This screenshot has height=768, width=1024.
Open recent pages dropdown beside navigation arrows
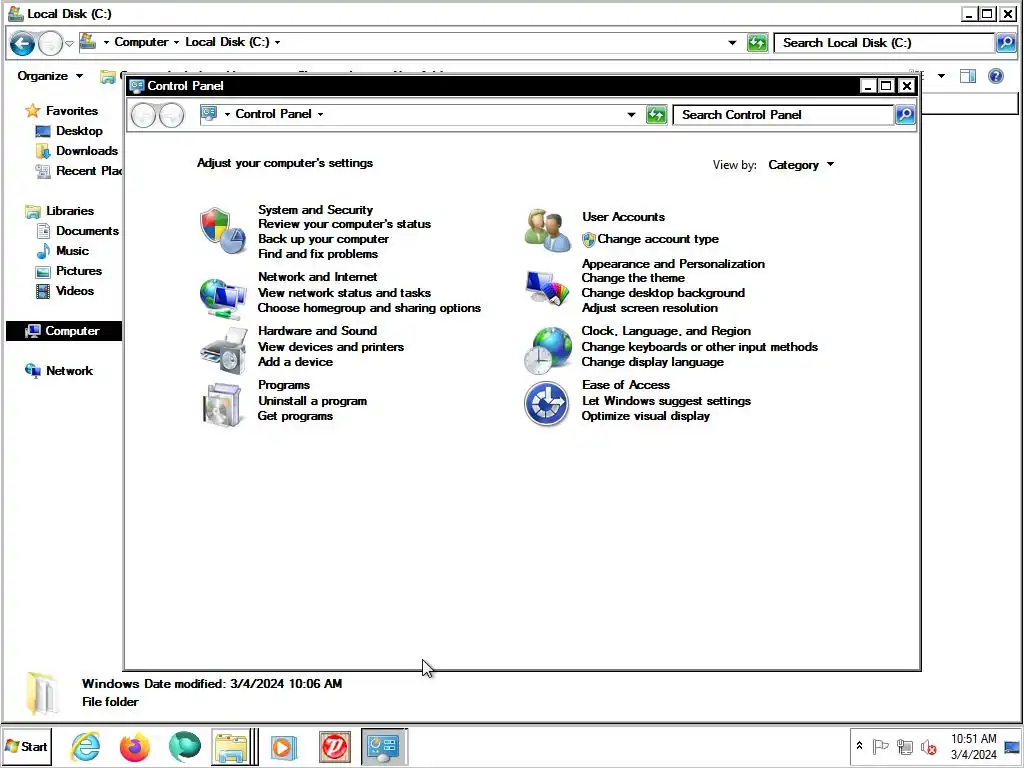pos(69,44)
